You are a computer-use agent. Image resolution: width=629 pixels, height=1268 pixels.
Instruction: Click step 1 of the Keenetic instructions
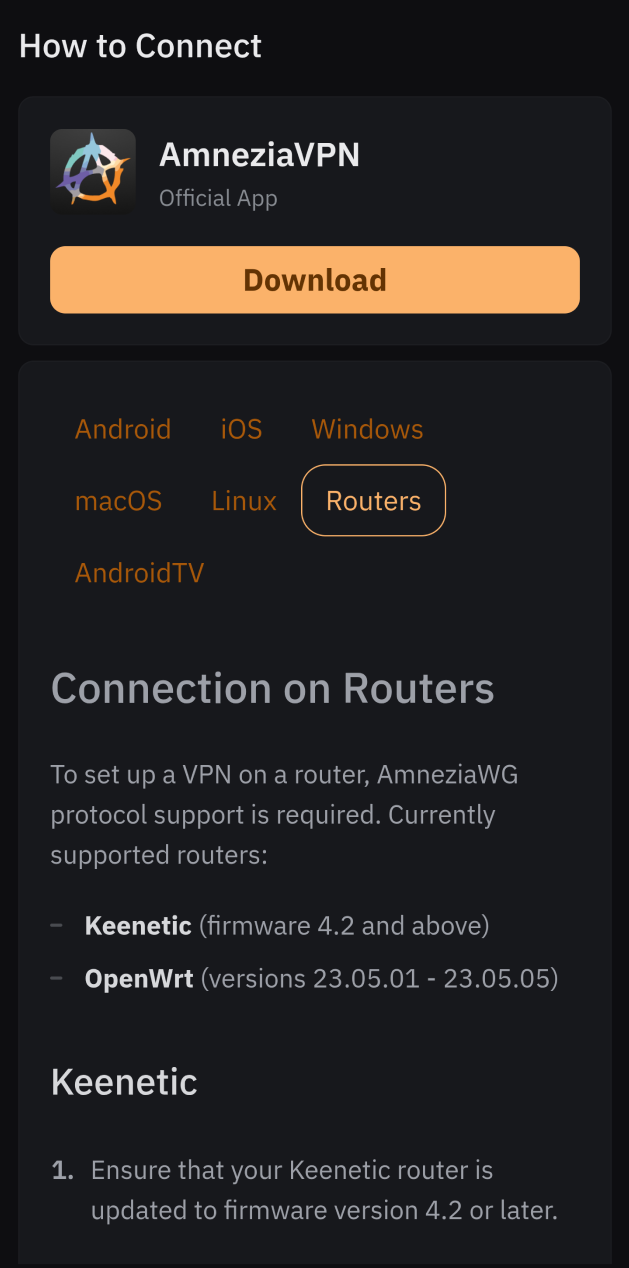click(323, 1190)
